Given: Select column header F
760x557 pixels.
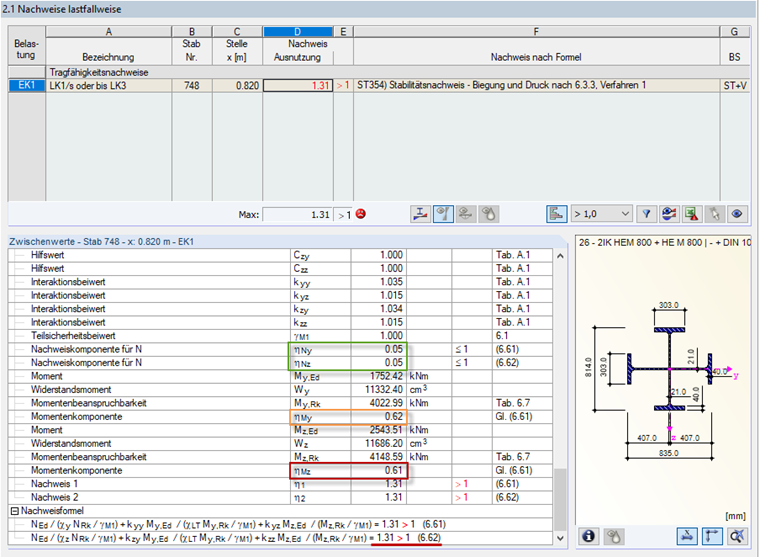Looking at the screenshot, I should coord(536,32).
